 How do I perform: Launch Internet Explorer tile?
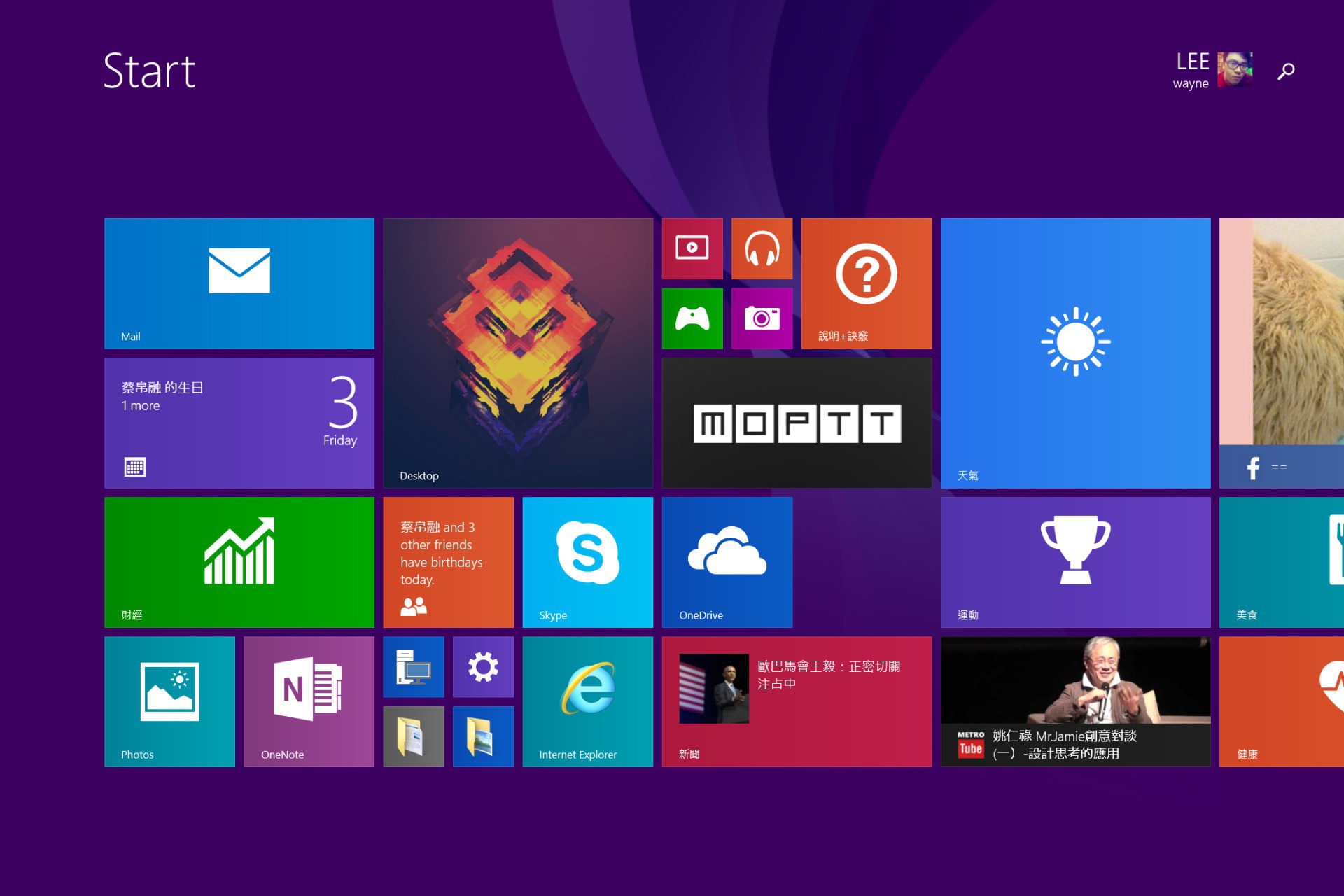(x=588, y=701)
